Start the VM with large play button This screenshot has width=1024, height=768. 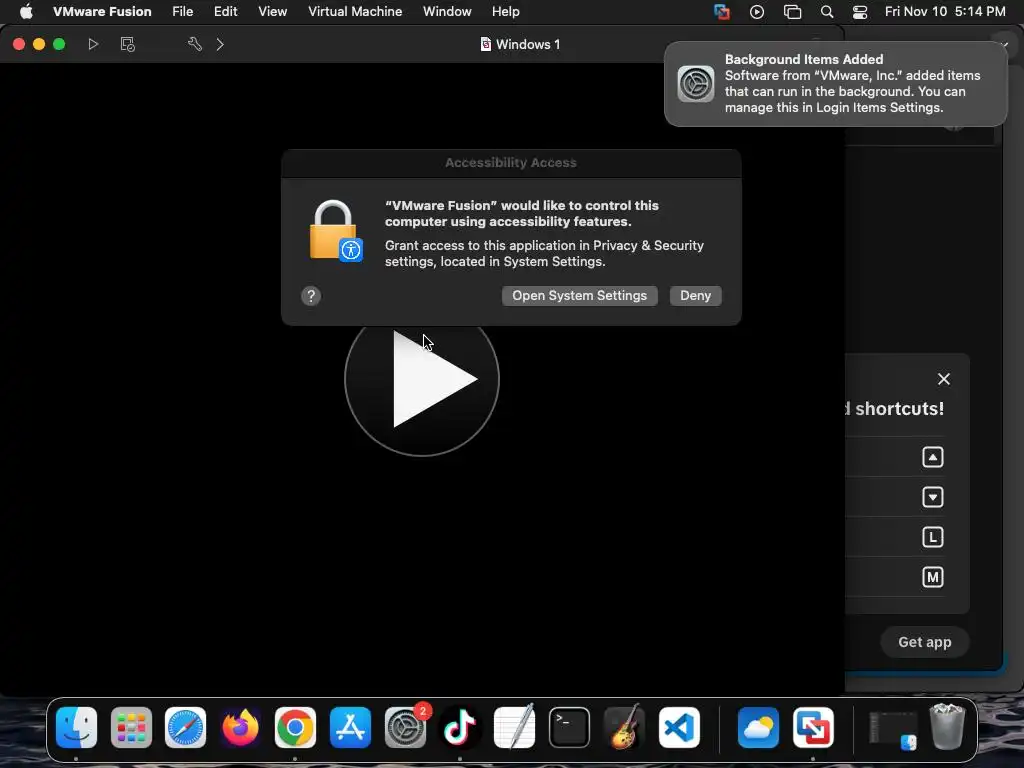[422, 379]
